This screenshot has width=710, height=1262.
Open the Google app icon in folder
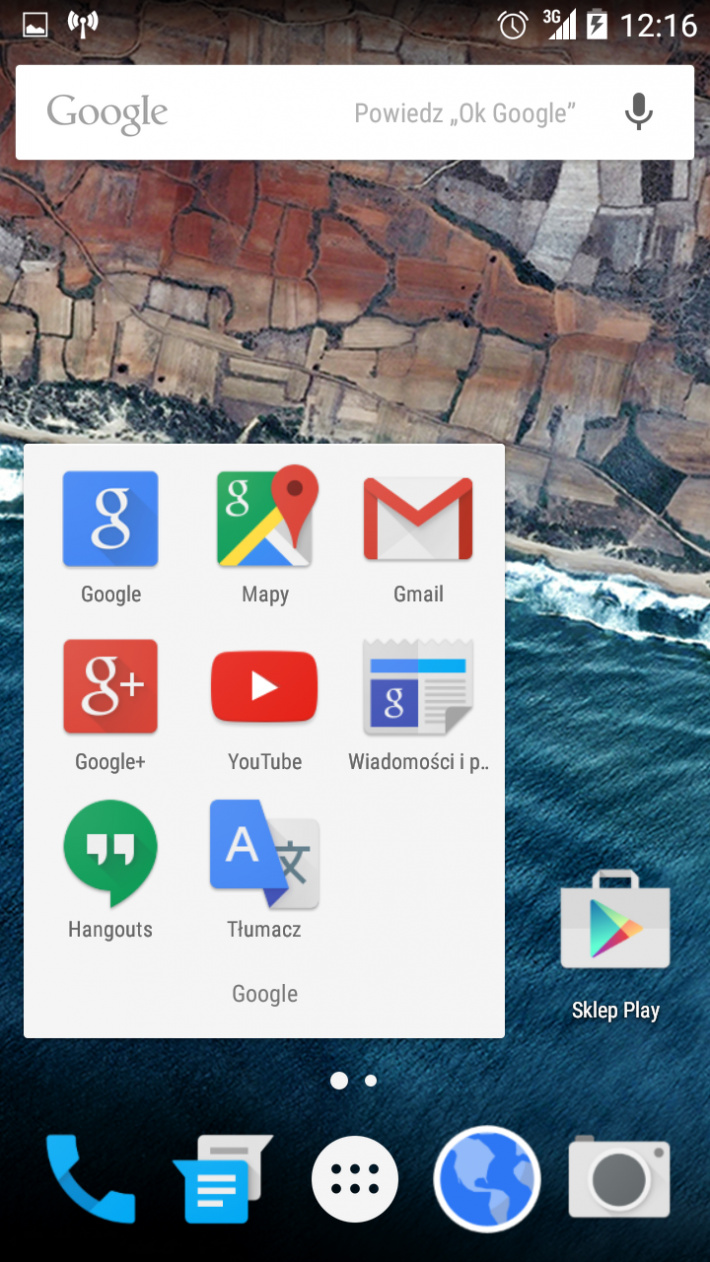tap(110, 519)
